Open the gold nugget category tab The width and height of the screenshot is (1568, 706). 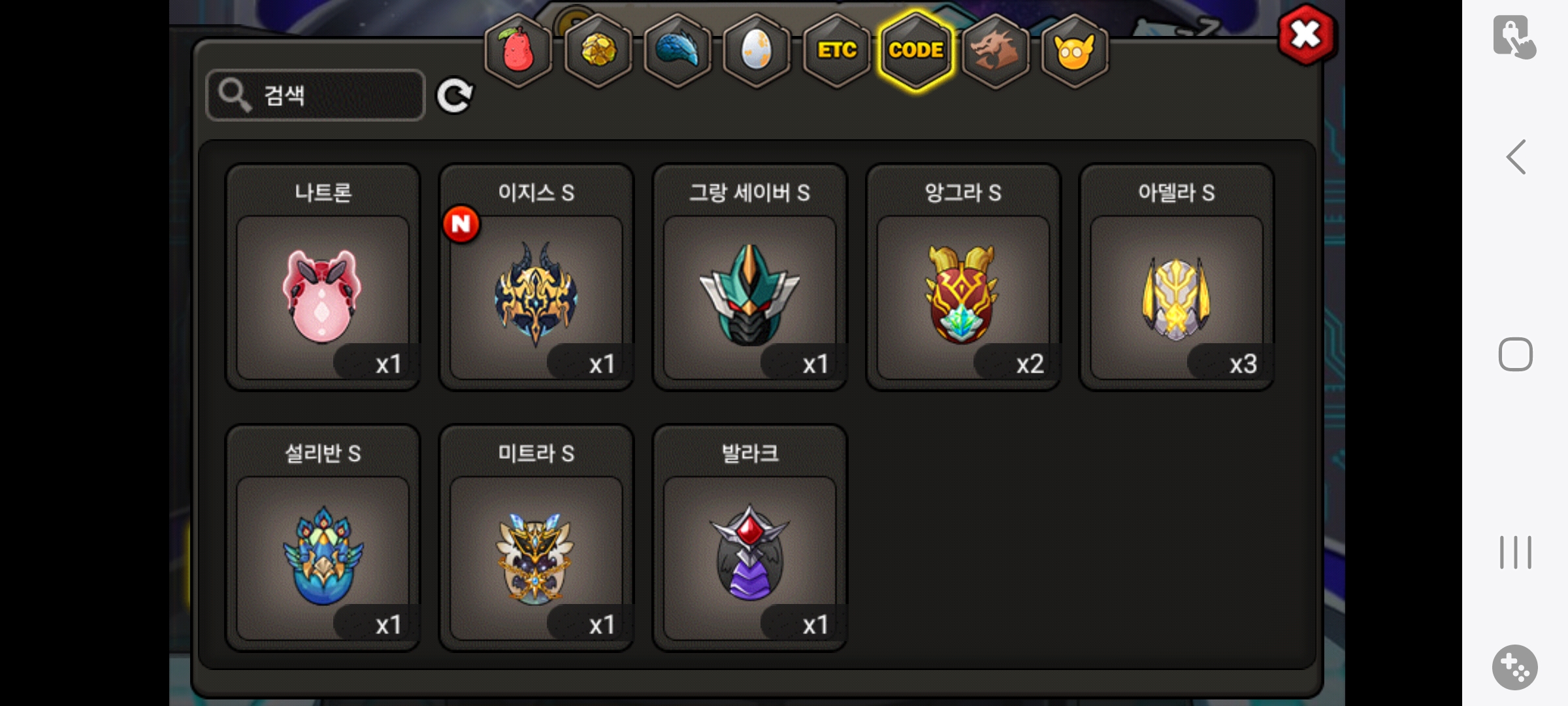click(x=598, y=50)
